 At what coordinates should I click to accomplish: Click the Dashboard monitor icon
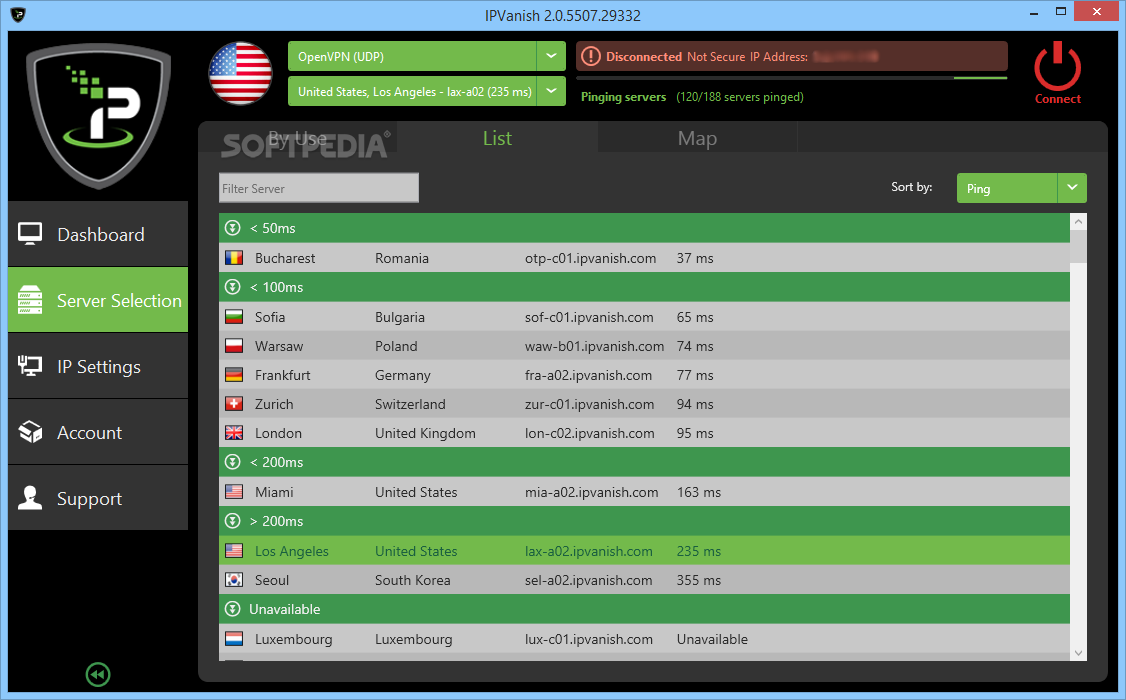(x=30, y=234)
